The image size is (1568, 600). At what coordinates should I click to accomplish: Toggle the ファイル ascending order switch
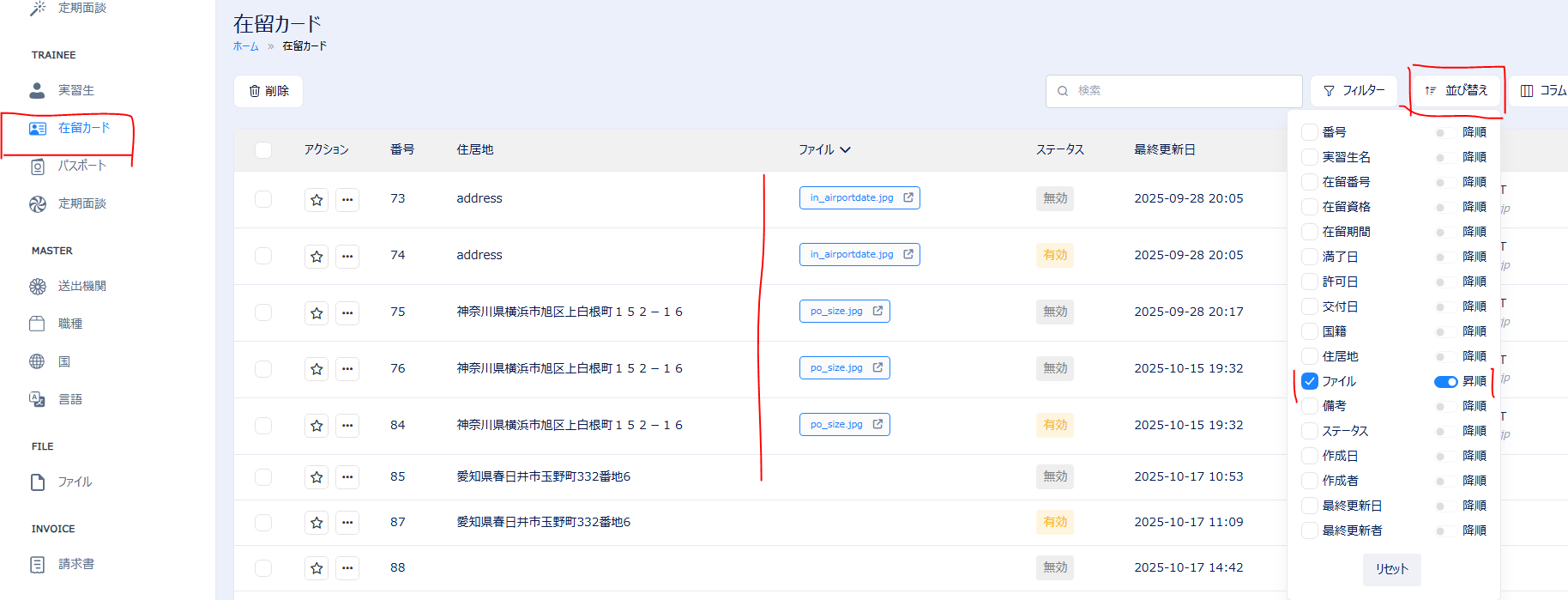pyautogui.click(x=1445, y=381)
